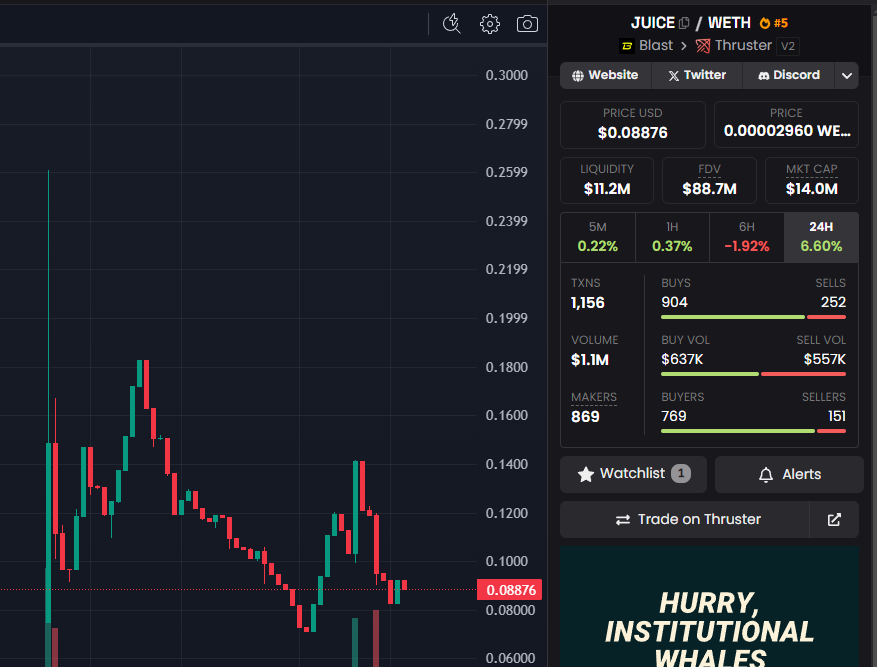Copy the JUICE token address

(x=685, y=23)
